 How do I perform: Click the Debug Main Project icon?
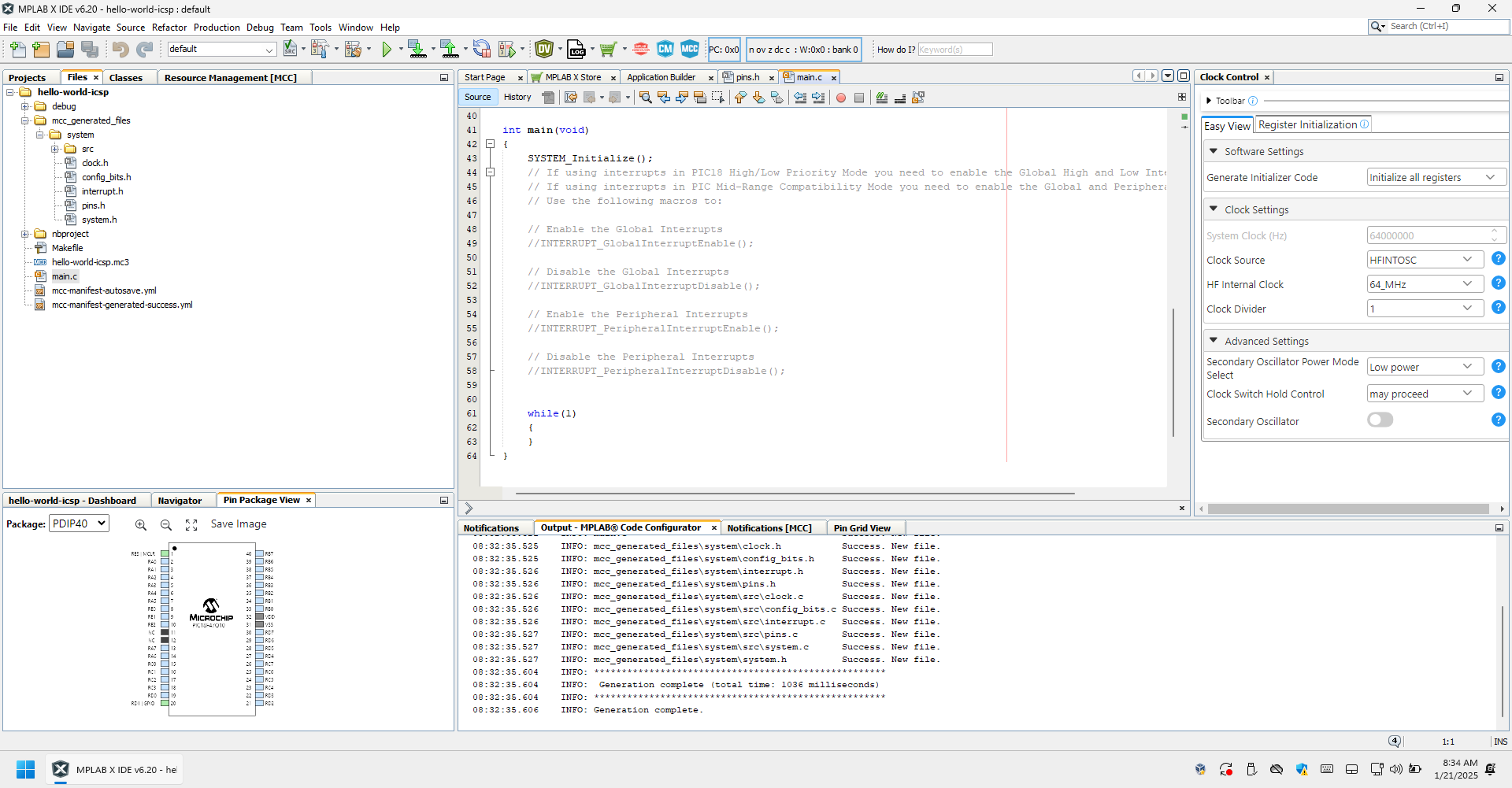point(507,50)
